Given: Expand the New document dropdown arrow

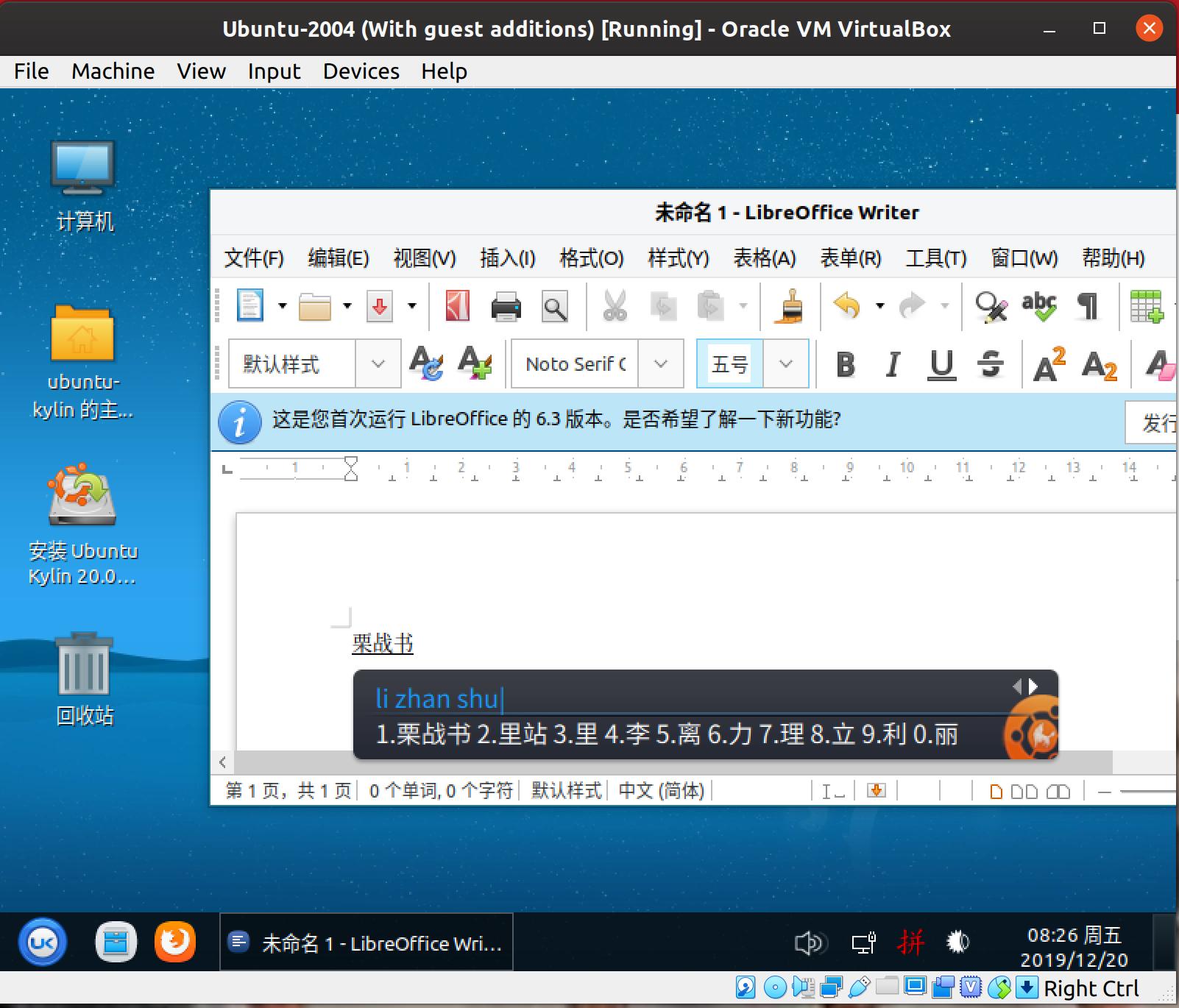Looking at the screenshot, I should [282, 306].
